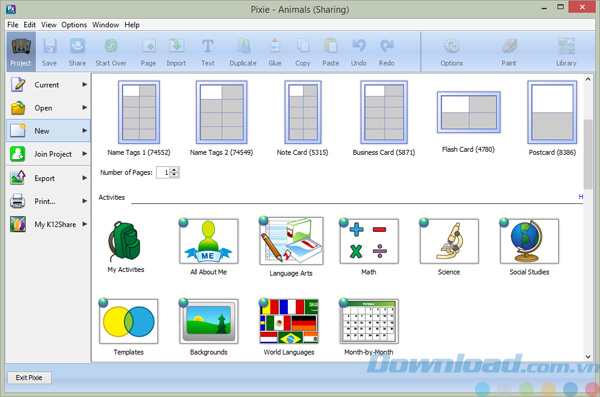Expand the Print submenu arrow
This screenshot has height=397, width=600.
(x=85, y=201)
